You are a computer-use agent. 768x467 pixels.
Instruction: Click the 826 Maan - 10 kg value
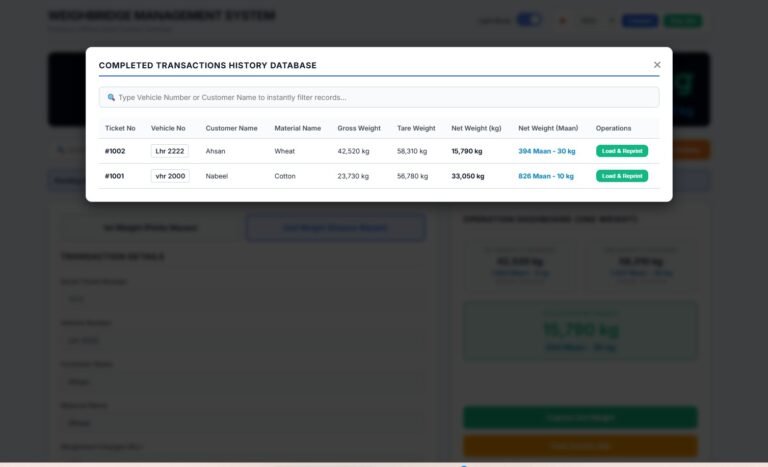(546, 176)
